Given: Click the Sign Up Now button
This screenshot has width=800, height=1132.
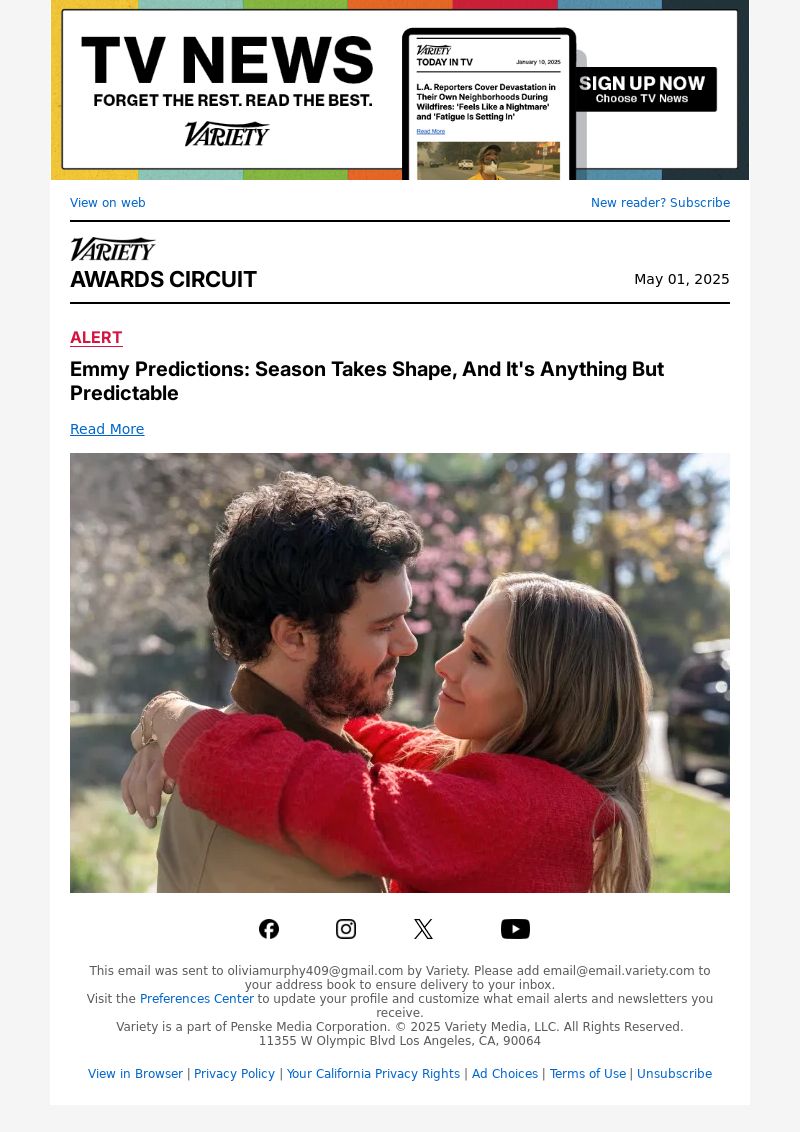Looking at the screenshot, I should coord(642,90).
